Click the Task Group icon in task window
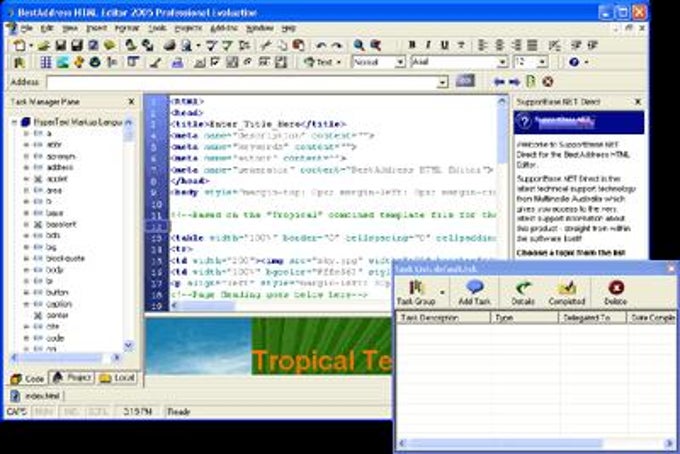680x454 pixels. click(x=416, y=288)
